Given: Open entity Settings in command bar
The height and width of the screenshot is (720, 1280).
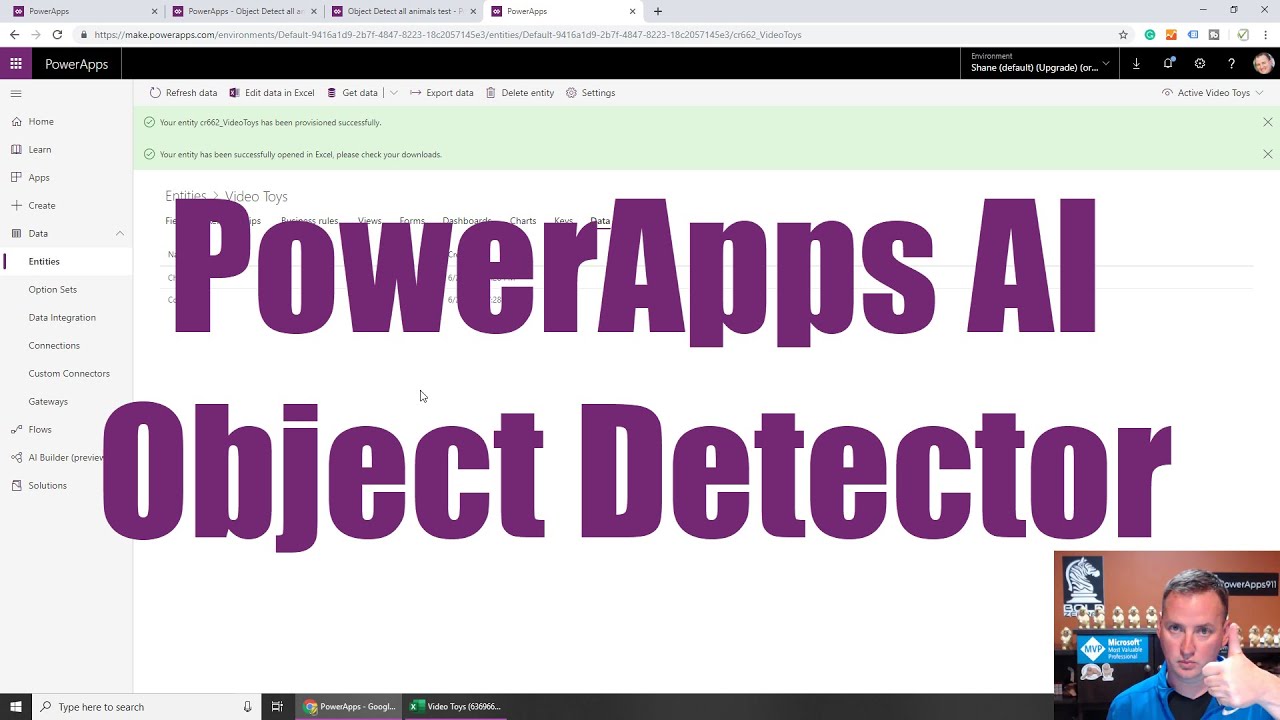Looking at the screenshot, I should [x=590, y=93].
